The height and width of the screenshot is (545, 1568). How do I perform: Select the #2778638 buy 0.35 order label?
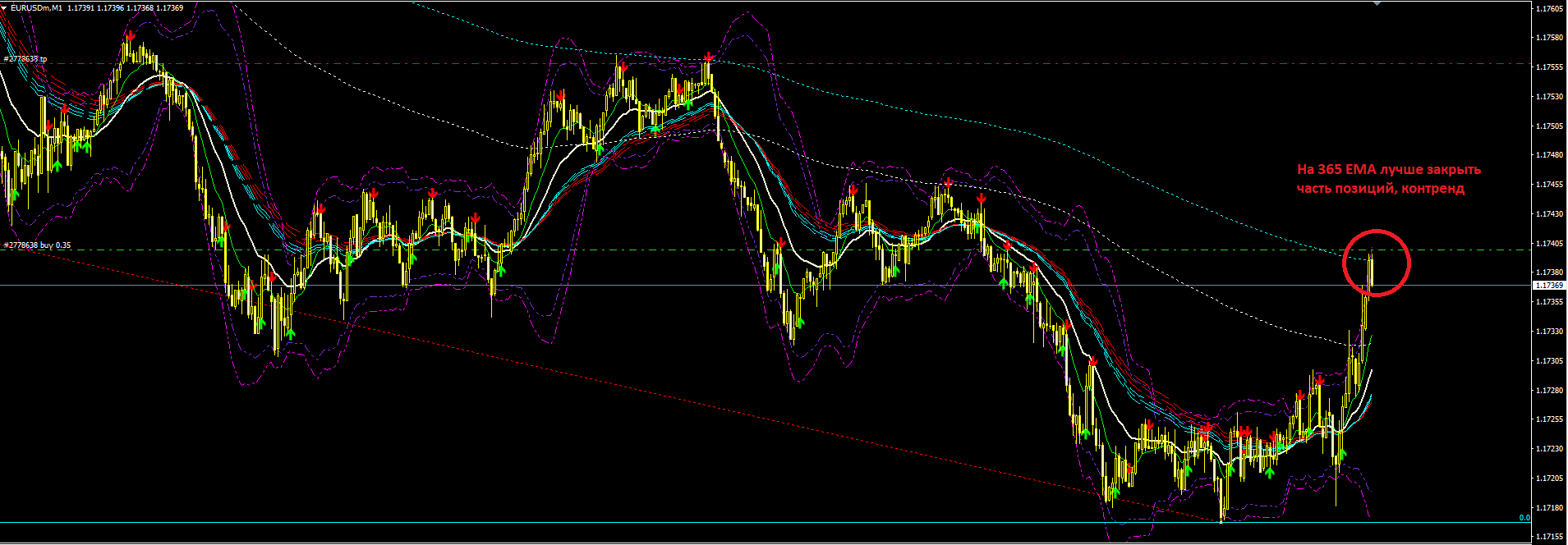pyautogui.click(x=37, y=245)
